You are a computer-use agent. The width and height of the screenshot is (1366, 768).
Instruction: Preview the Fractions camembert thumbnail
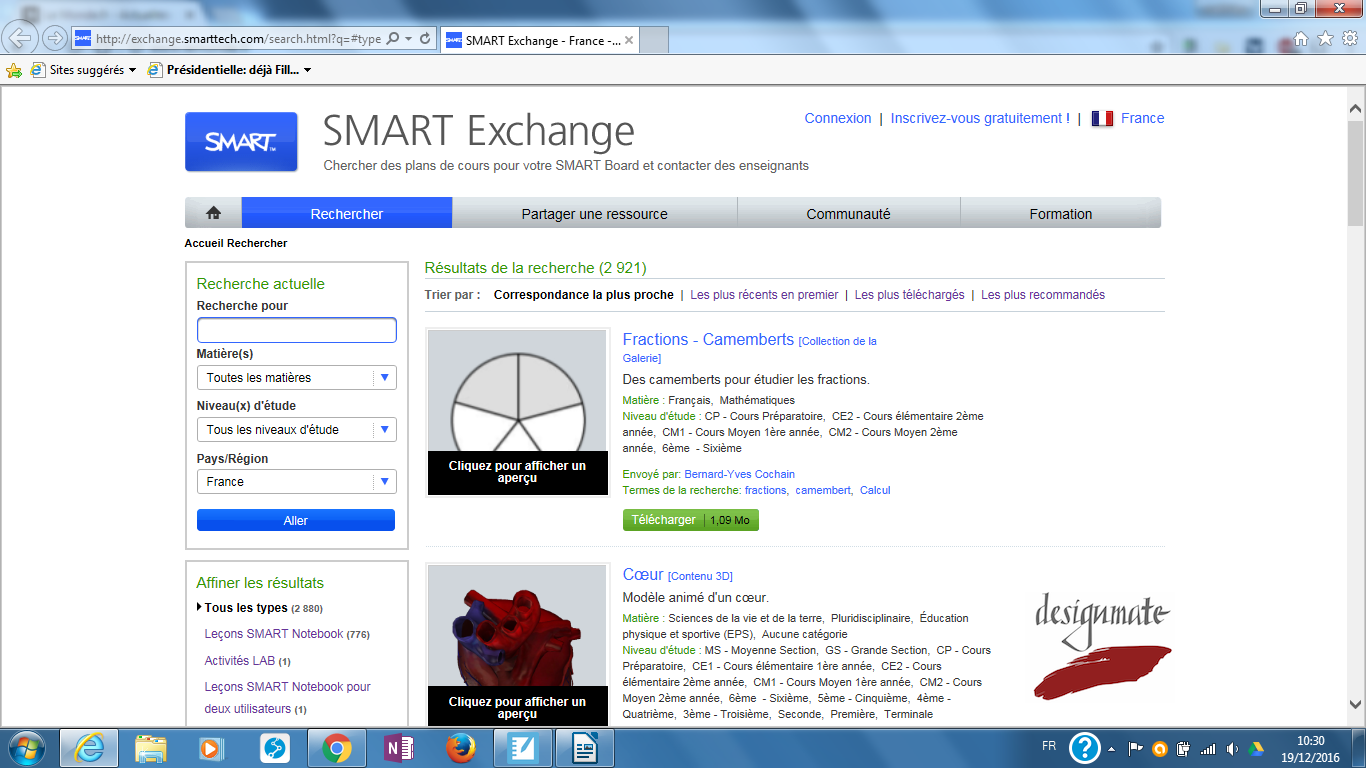517,412
